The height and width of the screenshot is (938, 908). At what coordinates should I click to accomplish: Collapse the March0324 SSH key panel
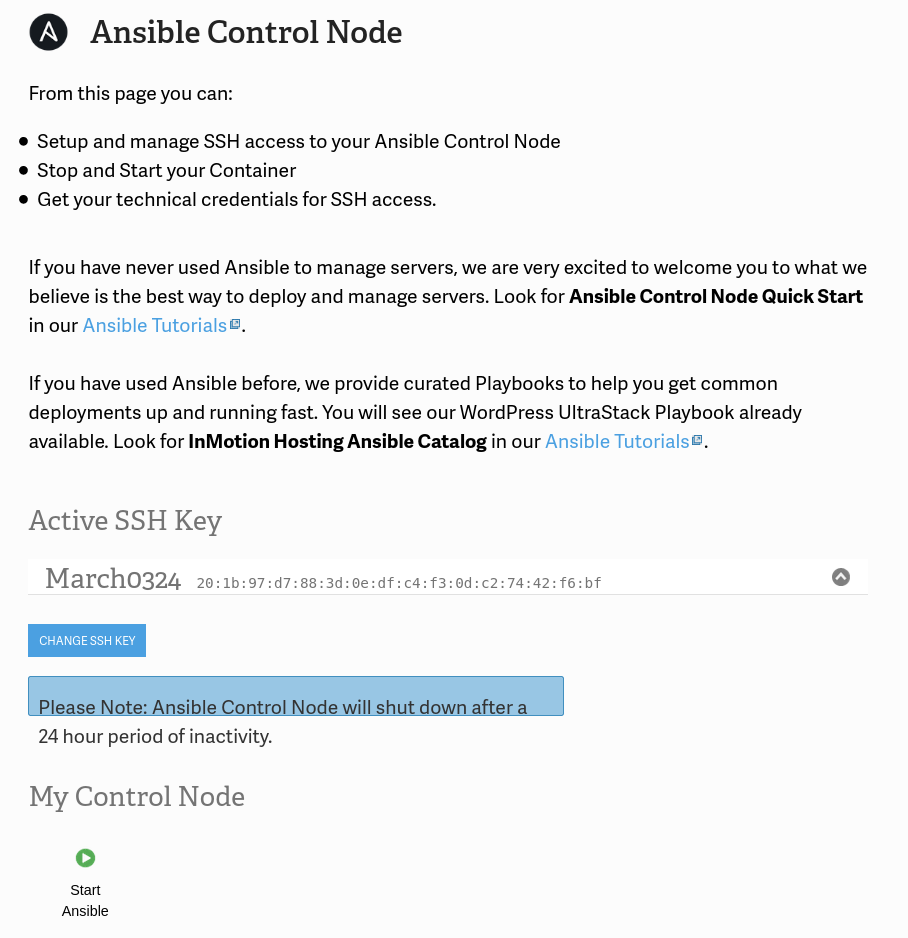click(841, 577)
